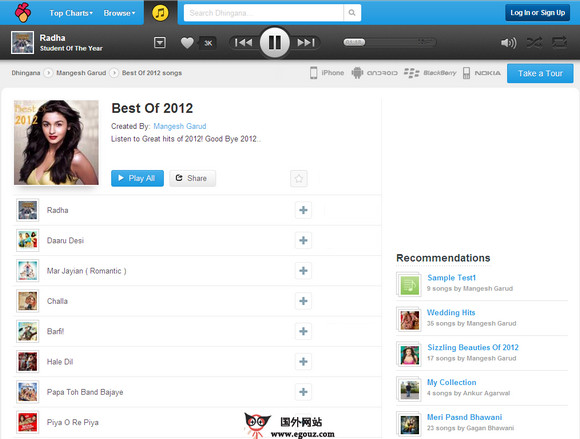This screenshot has width=580, height=439.
Task: Go back to the previous track
Action: 243,43
